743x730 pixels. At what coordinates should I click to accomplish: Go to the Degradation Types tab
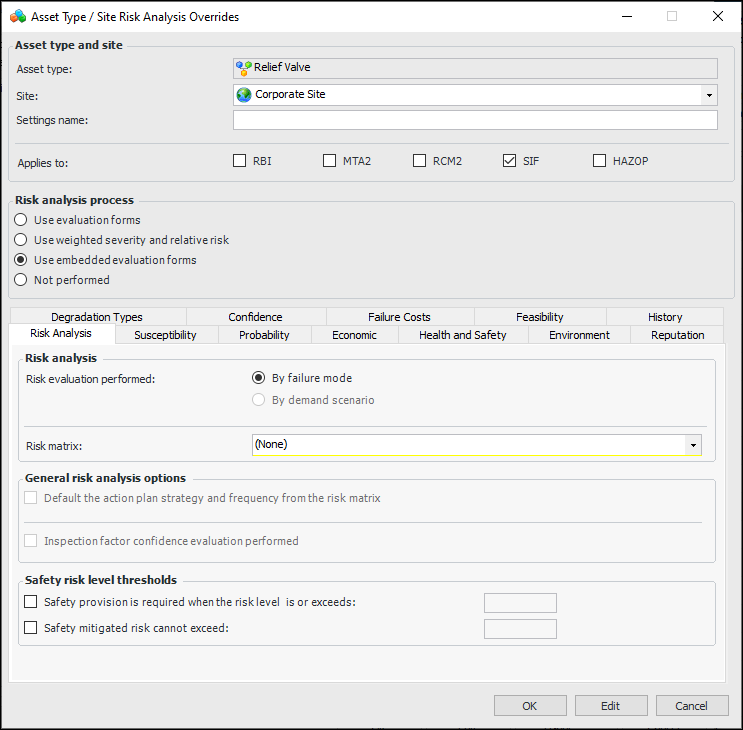tap(97, 317)
